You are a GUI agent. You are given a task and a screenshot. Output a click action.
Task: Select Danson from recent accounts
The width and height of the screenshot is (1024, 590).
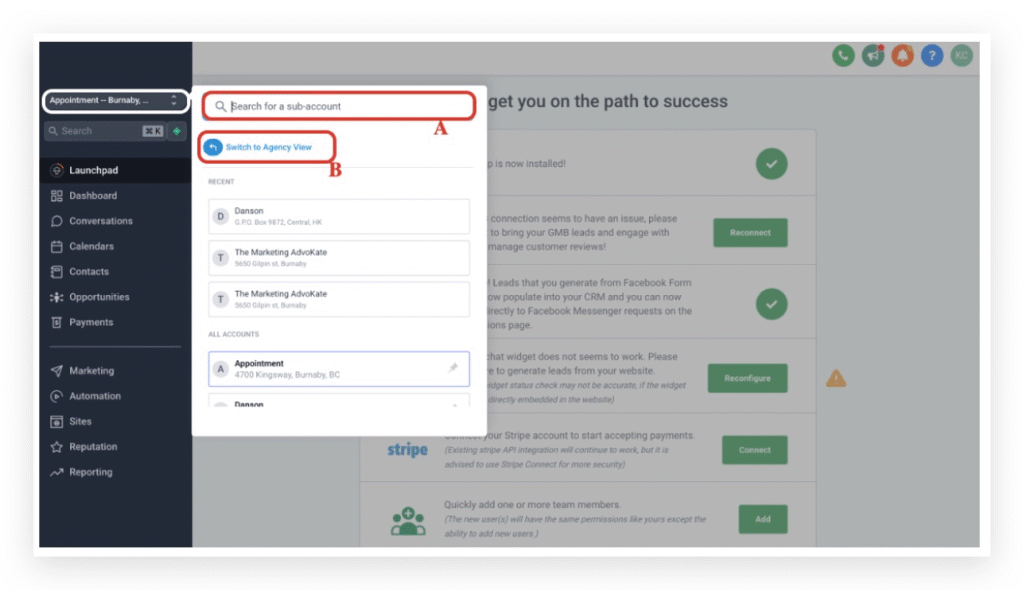tap(338, 216)
